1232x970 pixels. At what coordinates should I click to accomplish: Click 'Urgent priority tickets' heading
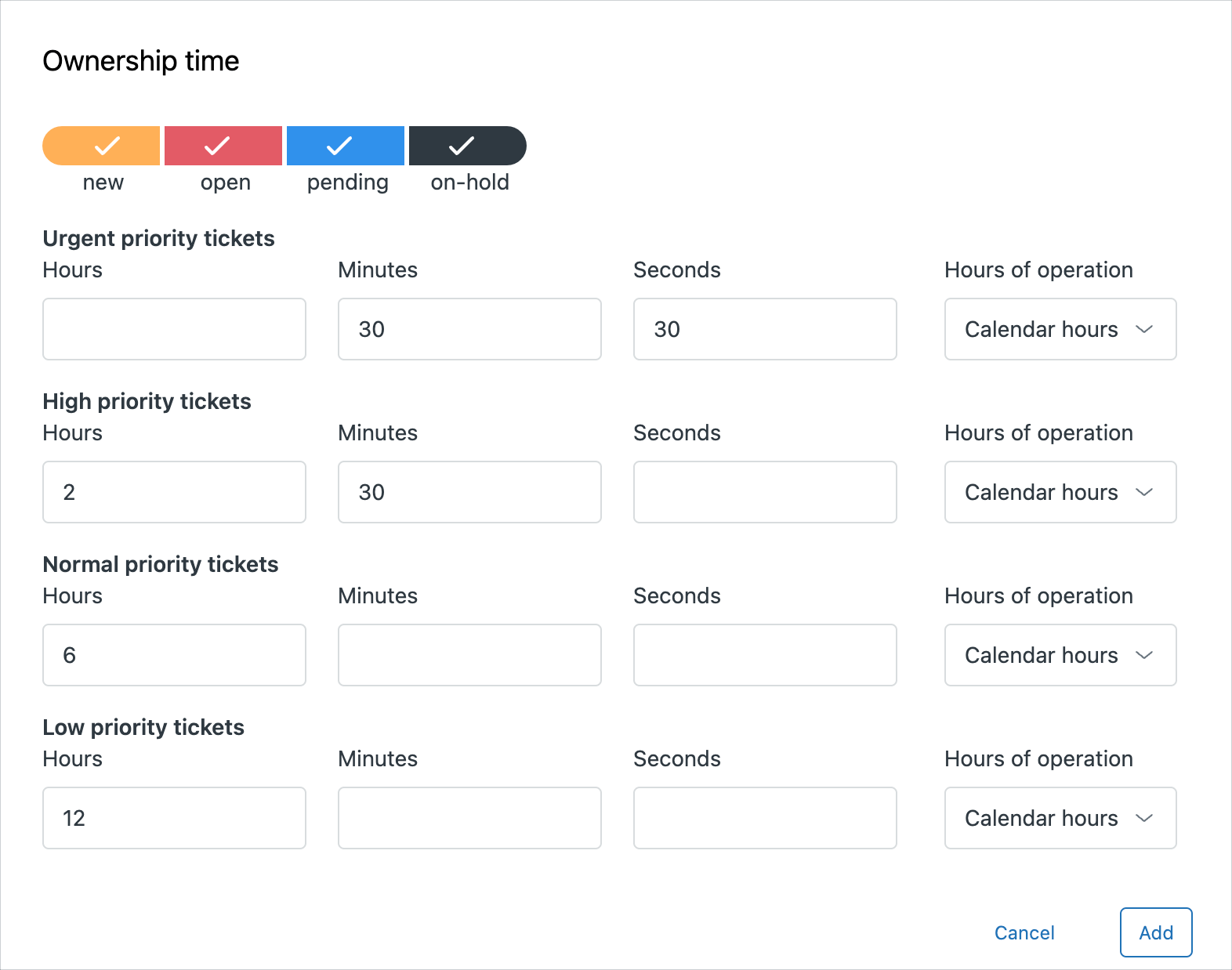(158, 238)
